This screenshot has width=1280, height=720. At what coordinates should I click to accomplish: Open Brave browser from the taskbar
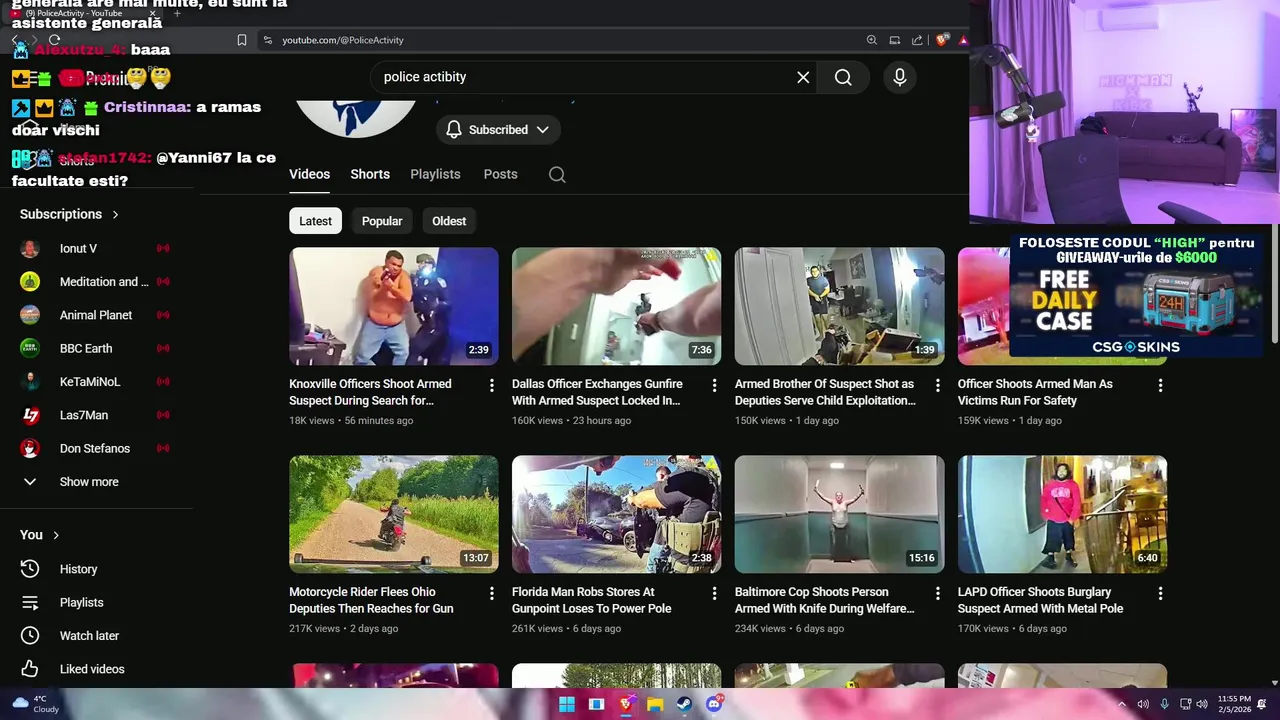pos(626,704)
